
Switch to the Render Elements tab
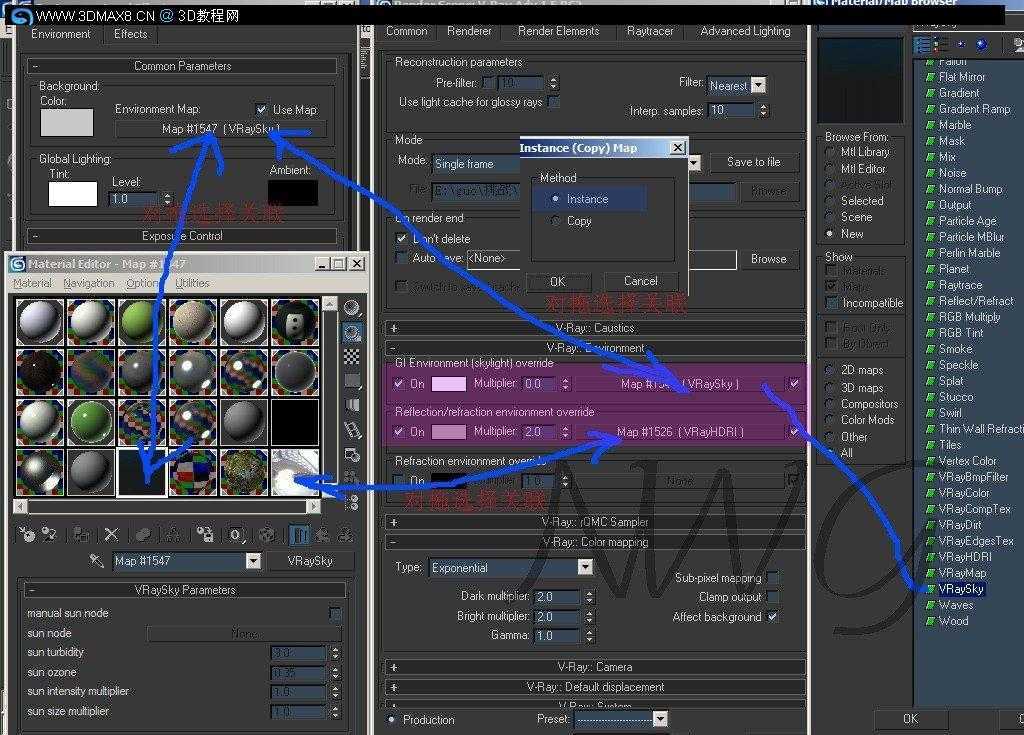[x=558, y=31]
